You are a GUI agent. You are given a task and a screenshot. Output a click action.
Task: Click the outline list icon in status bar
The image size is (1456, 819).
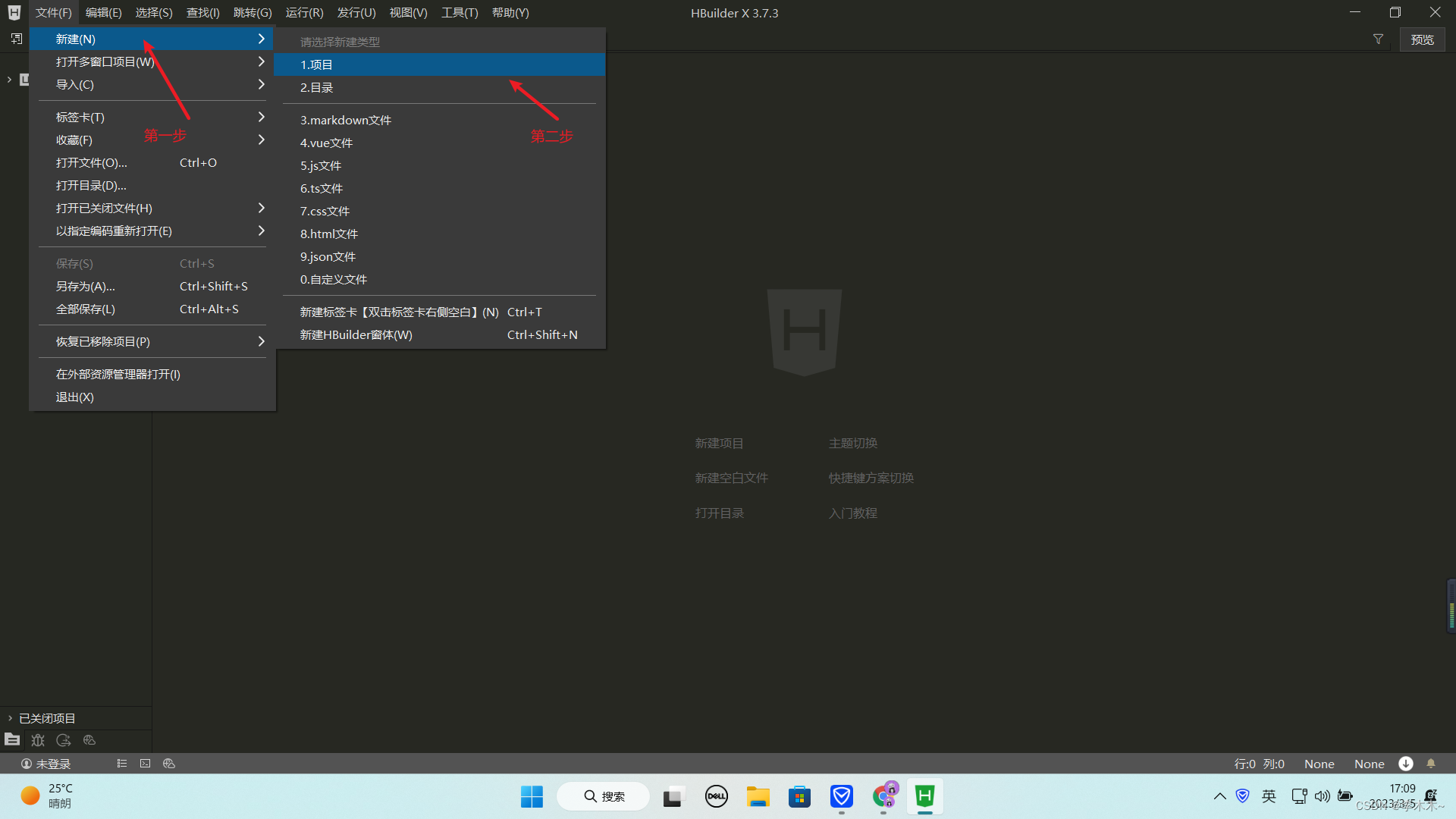[122, 764]
